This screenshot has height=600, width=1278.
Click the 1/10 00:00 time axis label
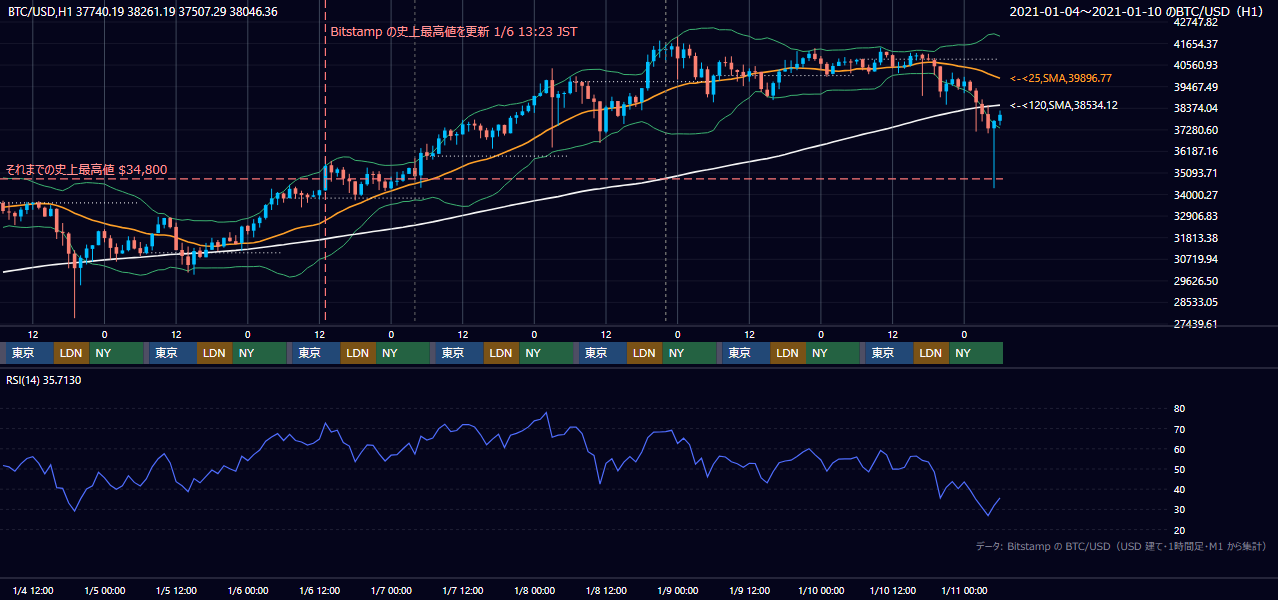[x=821, y=590]
